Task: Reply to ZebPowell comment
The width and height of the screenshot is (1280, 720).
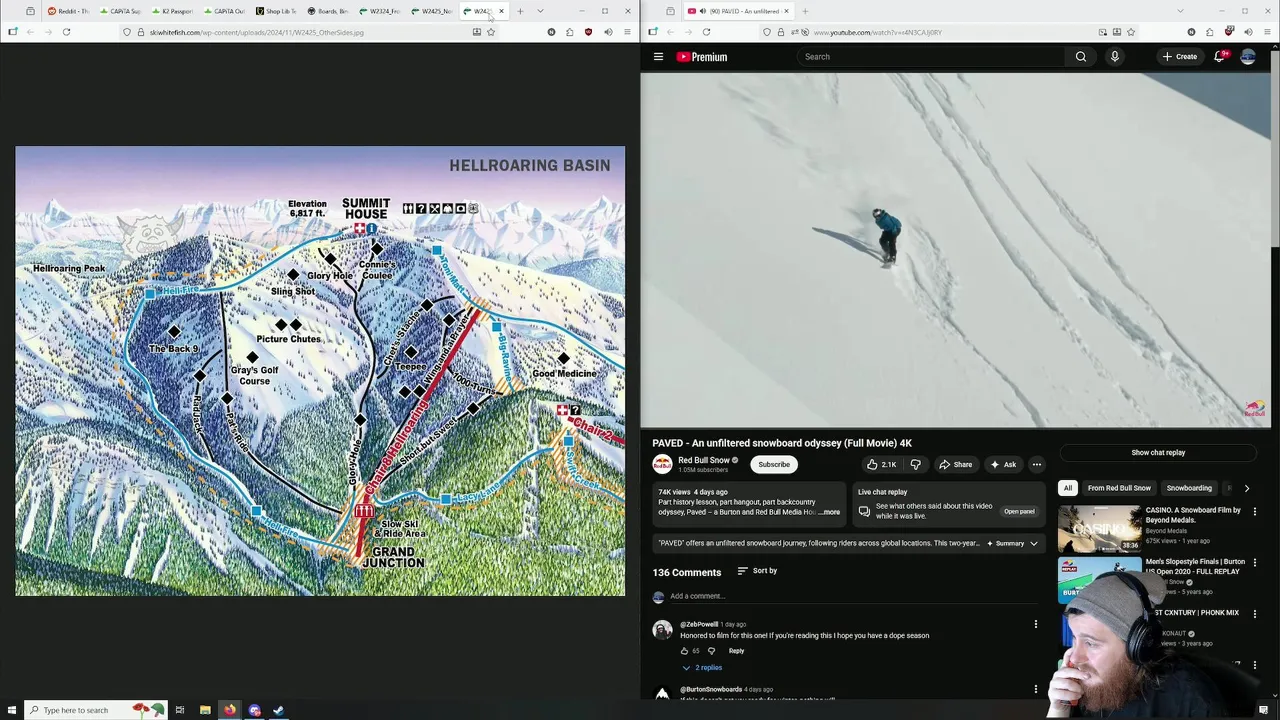Action: point(737,651)
